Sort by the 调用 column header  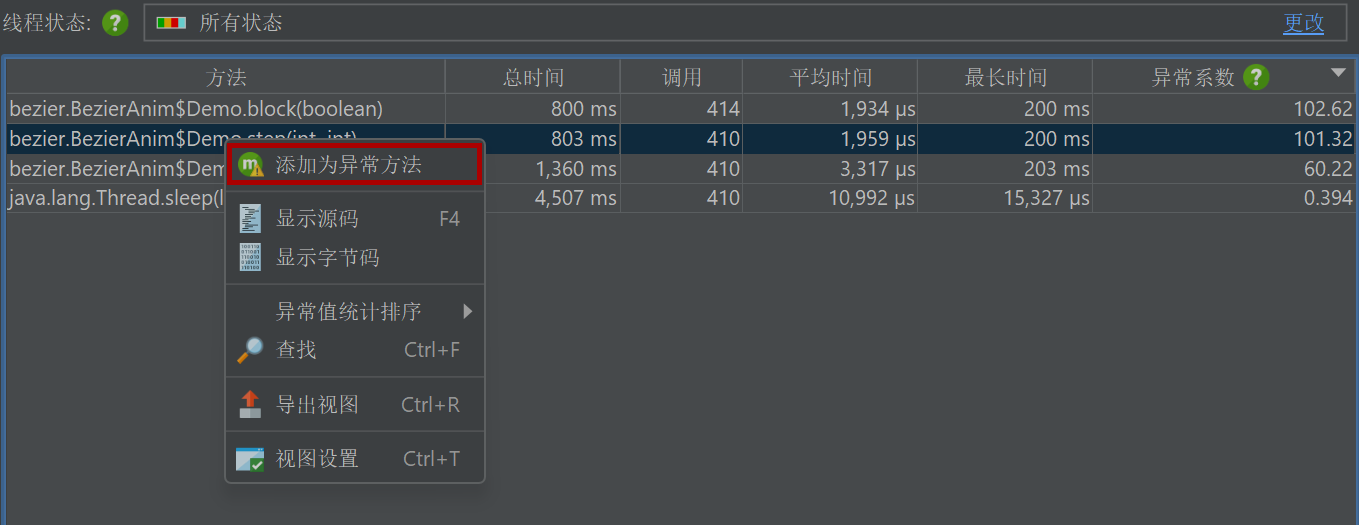coord(682,77)
